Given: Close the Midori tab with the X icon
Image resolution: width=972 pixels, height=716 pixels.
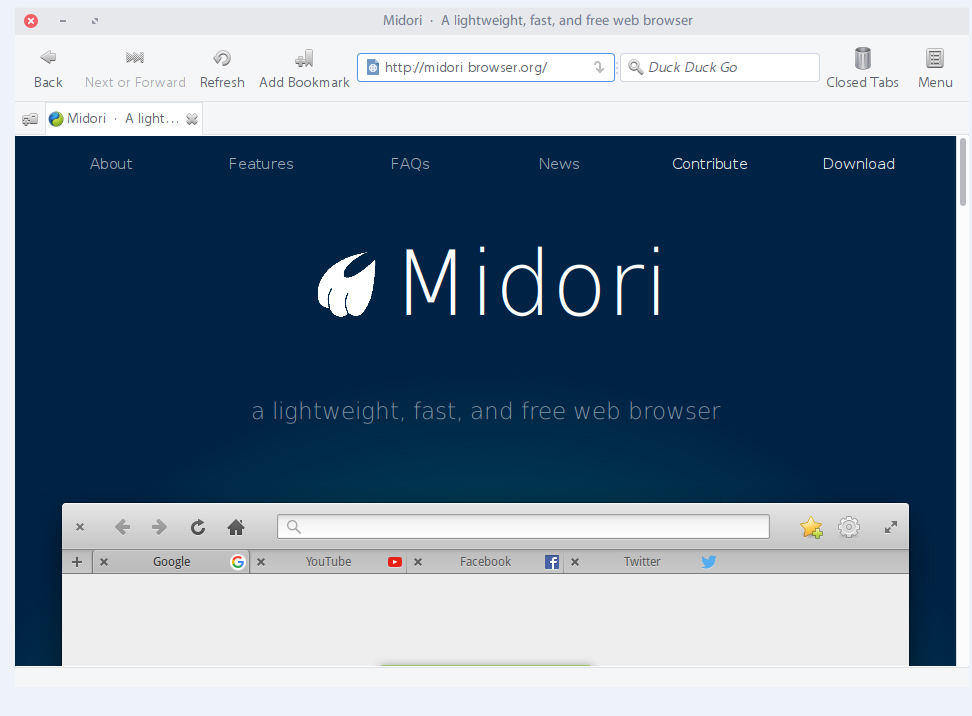Looking at the screenshot, I should [192, 119].
